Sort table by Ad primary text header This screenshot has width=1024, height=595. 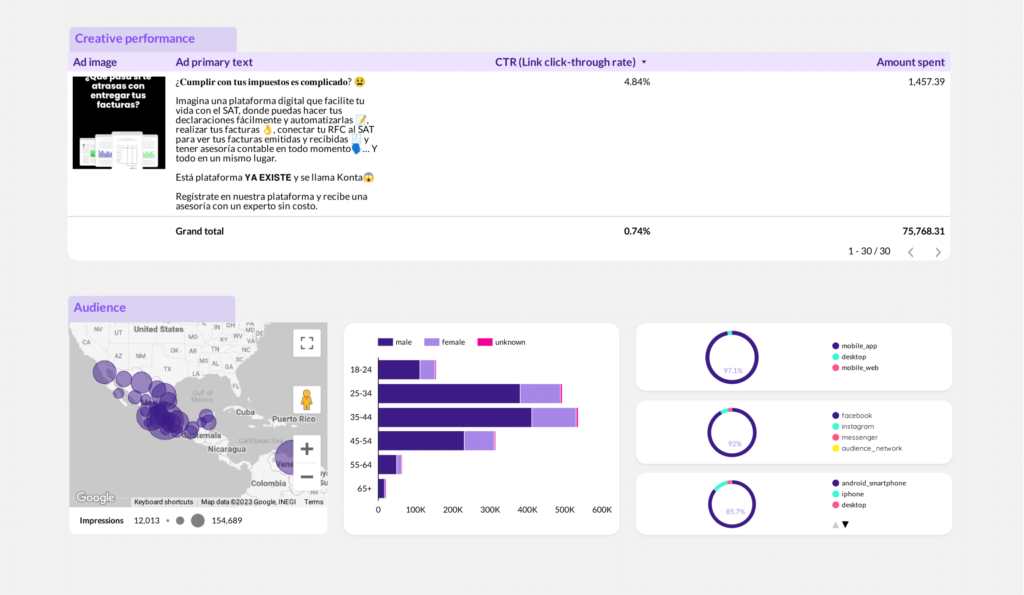tap(214, 62)
